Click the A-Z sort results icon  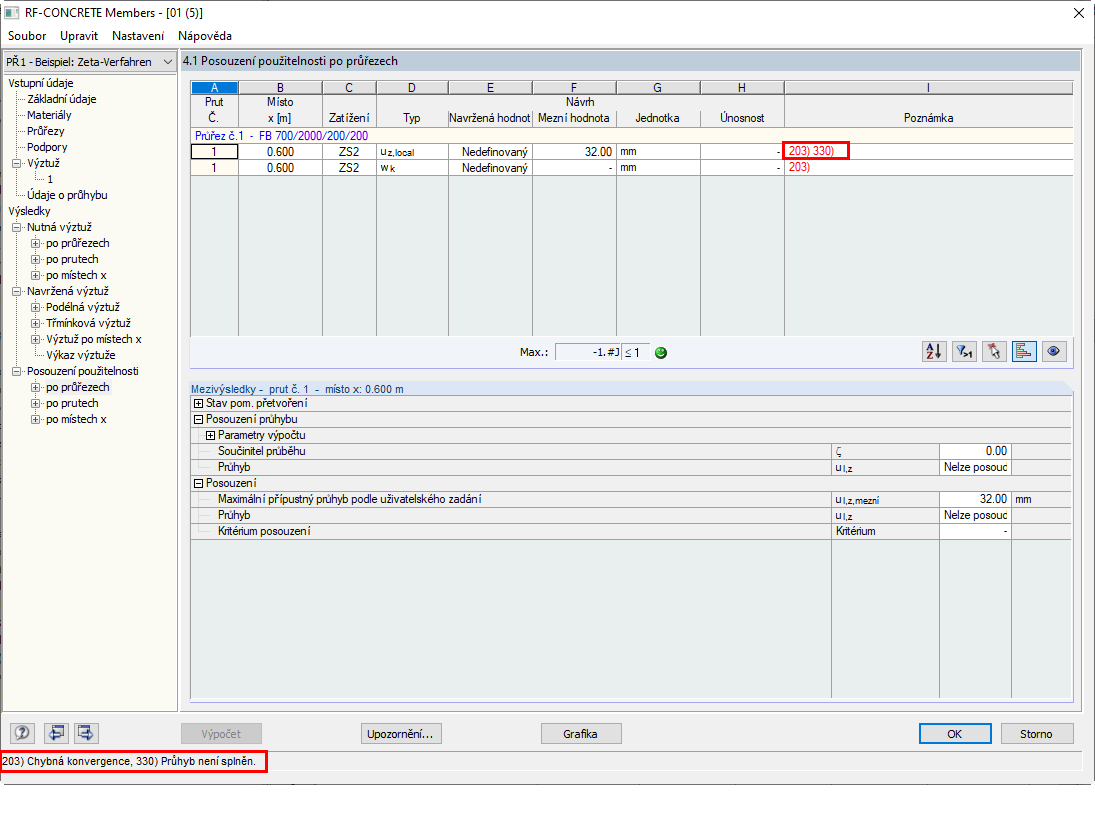pyautogui.click(x=934, y=351)
